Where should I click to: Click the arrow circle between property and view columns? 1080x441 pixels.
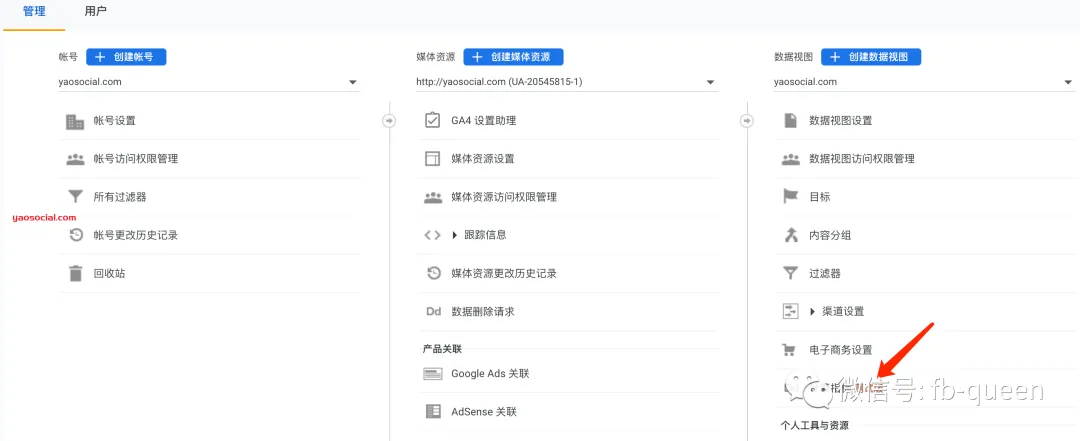pos(747,121)
